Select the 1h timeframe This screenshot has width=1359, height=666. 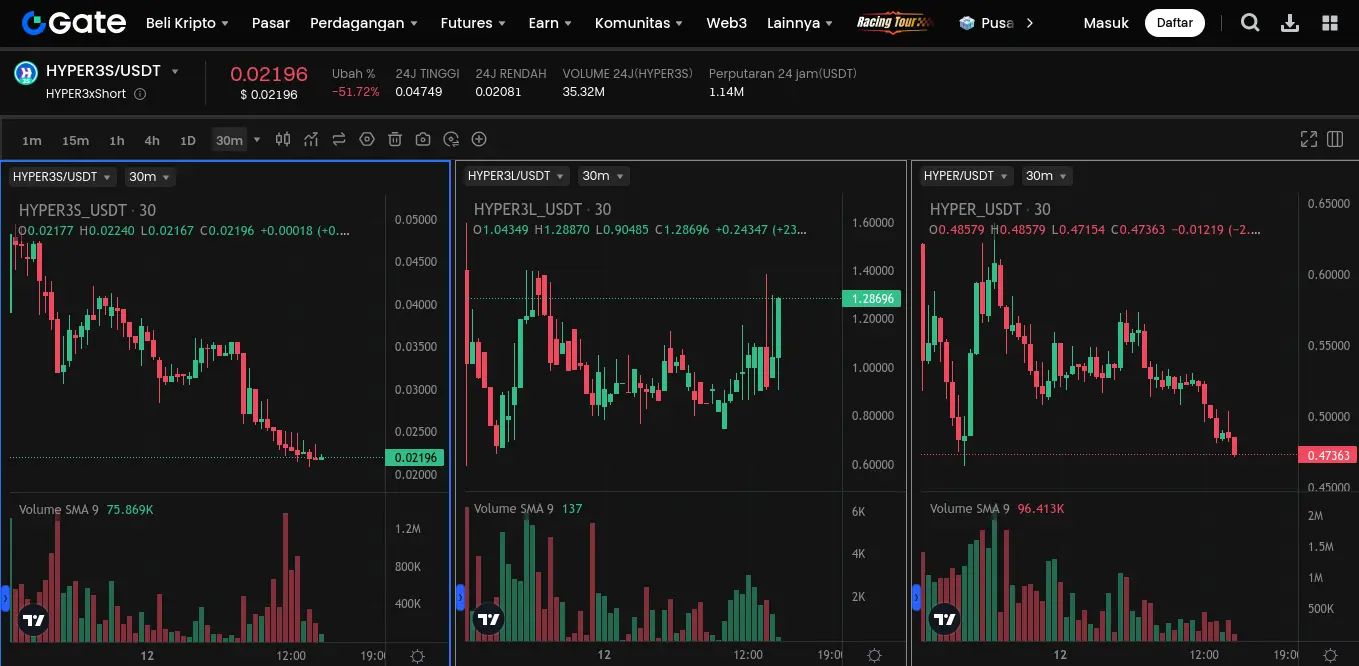pyautogui.click(x=117, y=140)
